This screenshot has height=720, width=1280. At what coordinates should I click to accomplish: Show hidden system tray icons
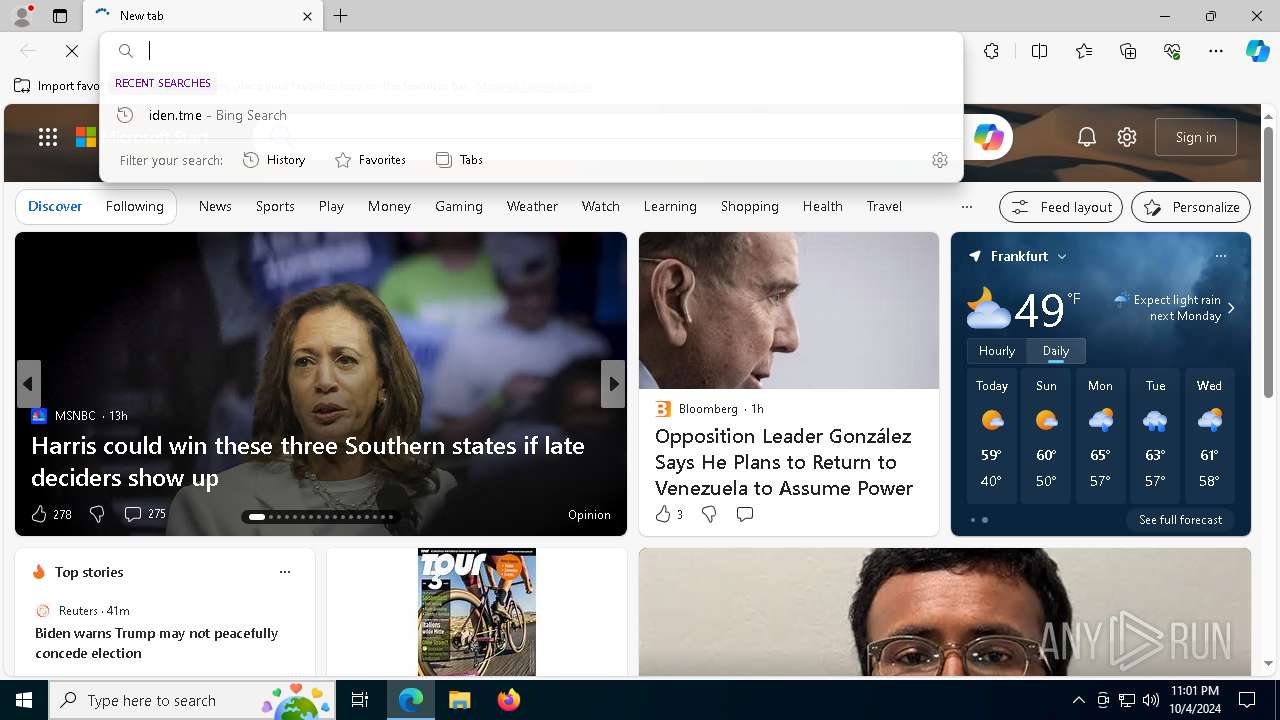(1078, 700)
